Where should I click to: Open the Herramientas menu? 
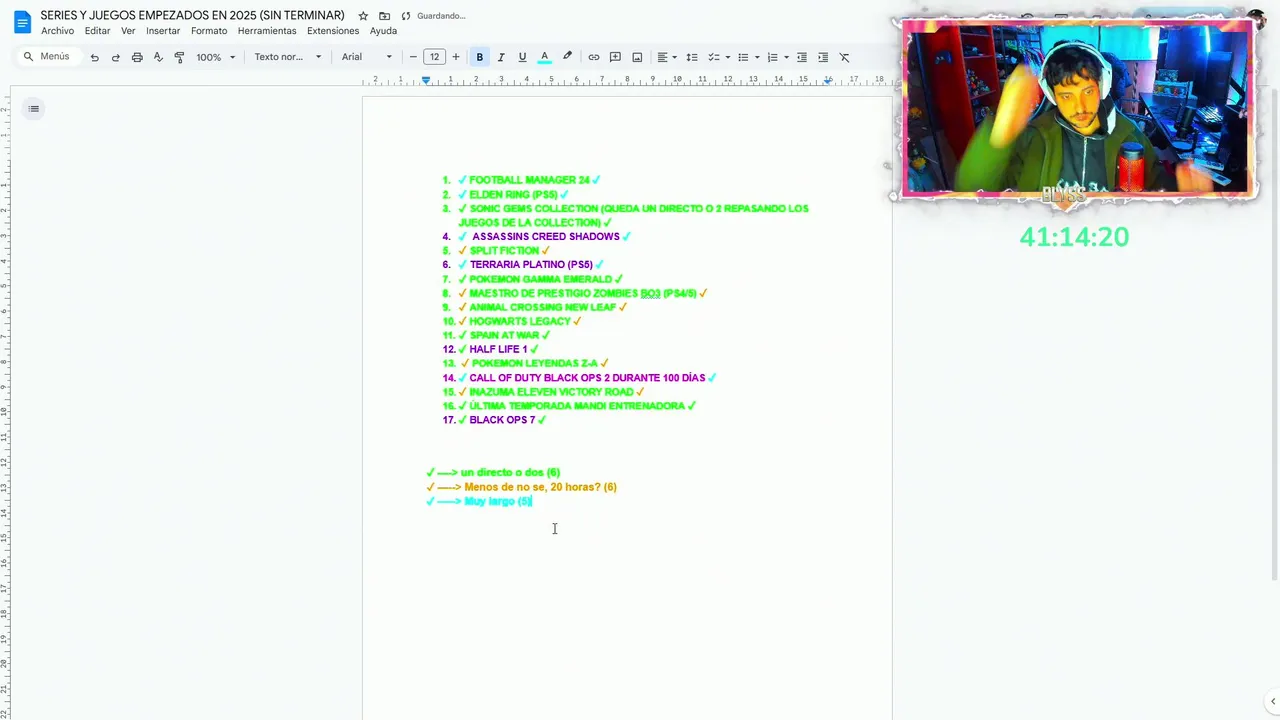pyautogui.click(x=267, y=31)
